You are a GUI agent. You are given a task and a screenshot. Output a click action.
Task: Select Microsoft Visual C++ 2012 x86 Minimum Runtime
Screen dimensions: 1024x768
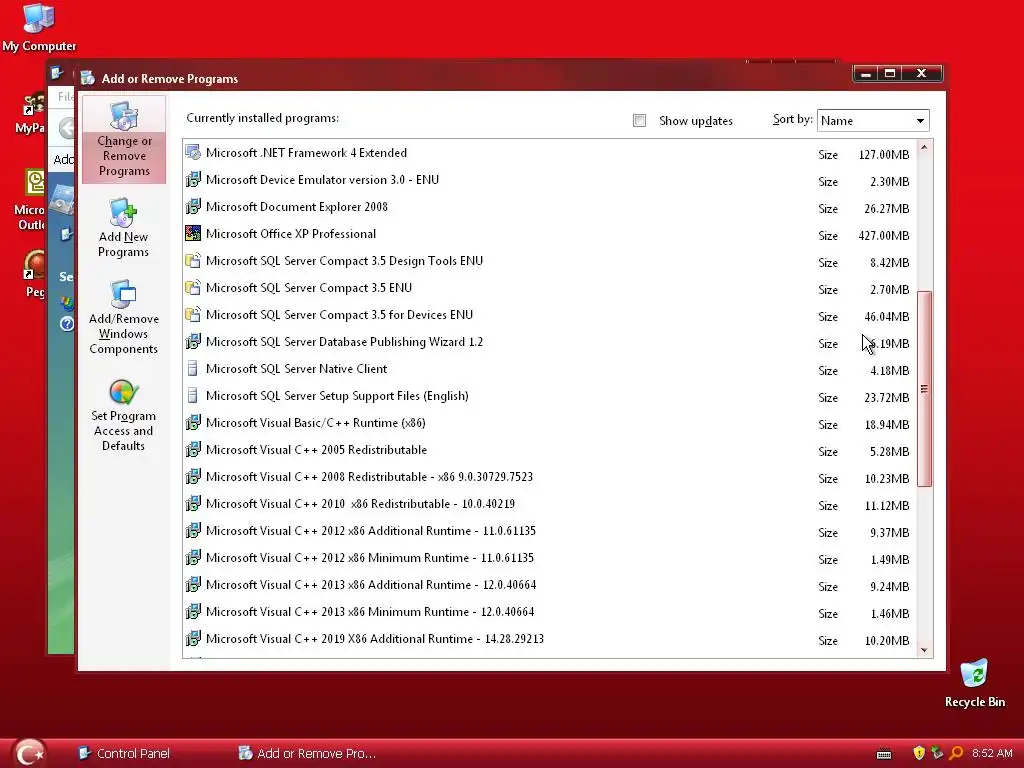[x=550, y=558]
